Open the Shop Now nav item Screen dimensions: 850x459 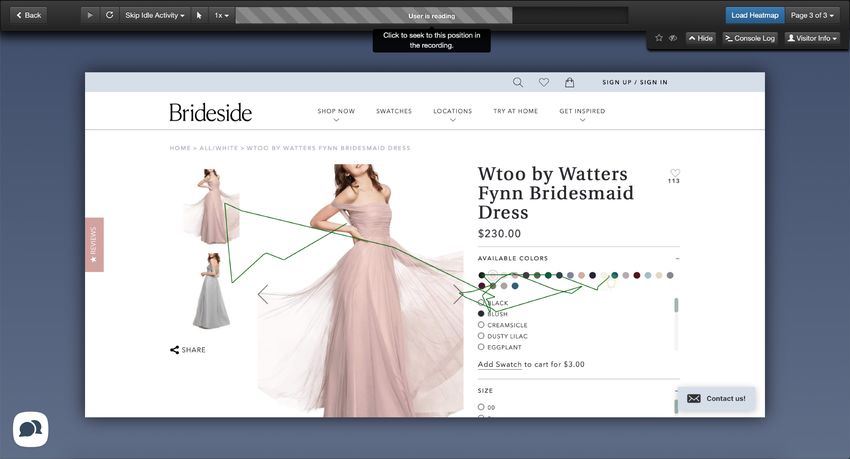click(x=336, y=111)
